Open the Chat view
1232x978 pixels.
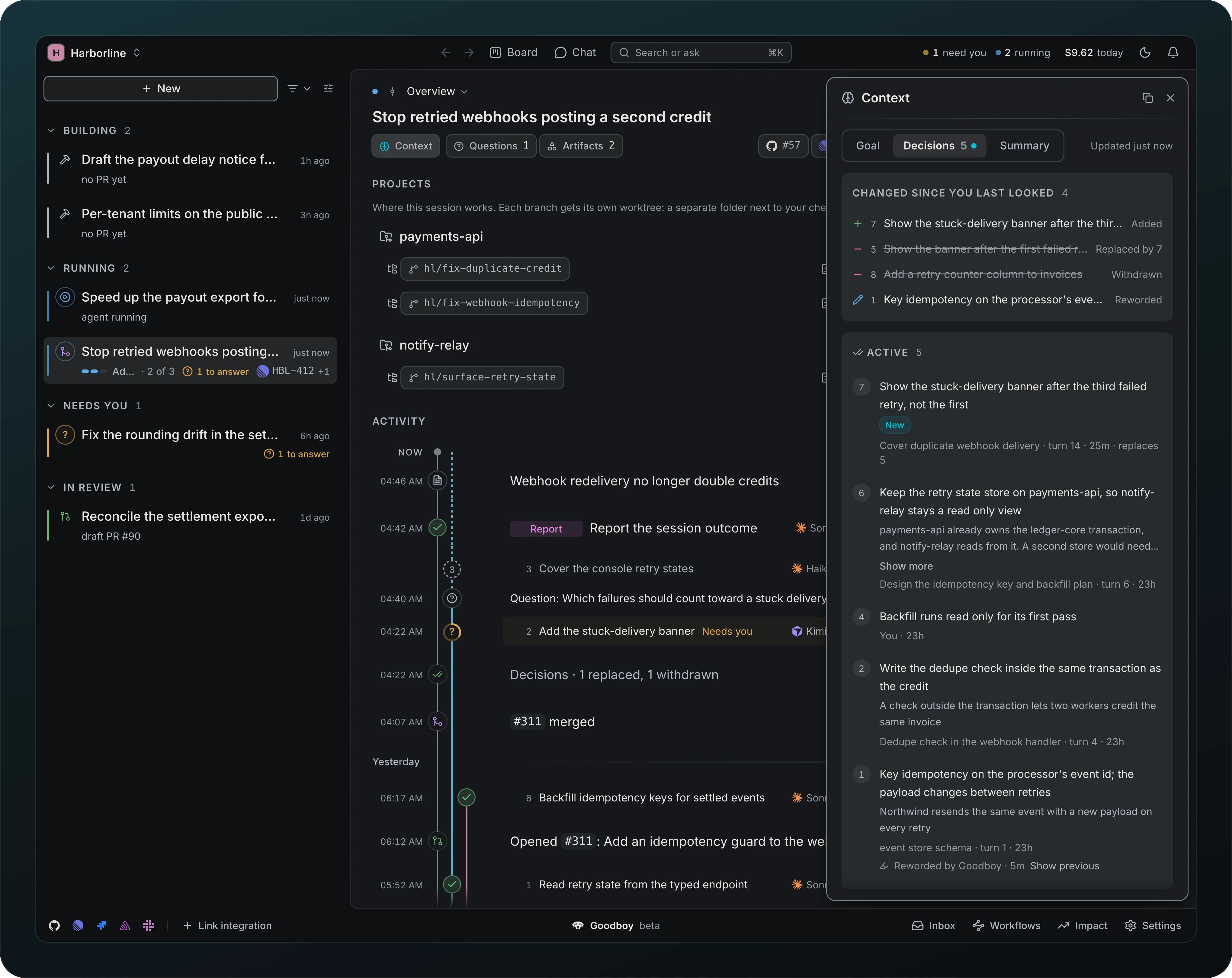click(575, 53)
